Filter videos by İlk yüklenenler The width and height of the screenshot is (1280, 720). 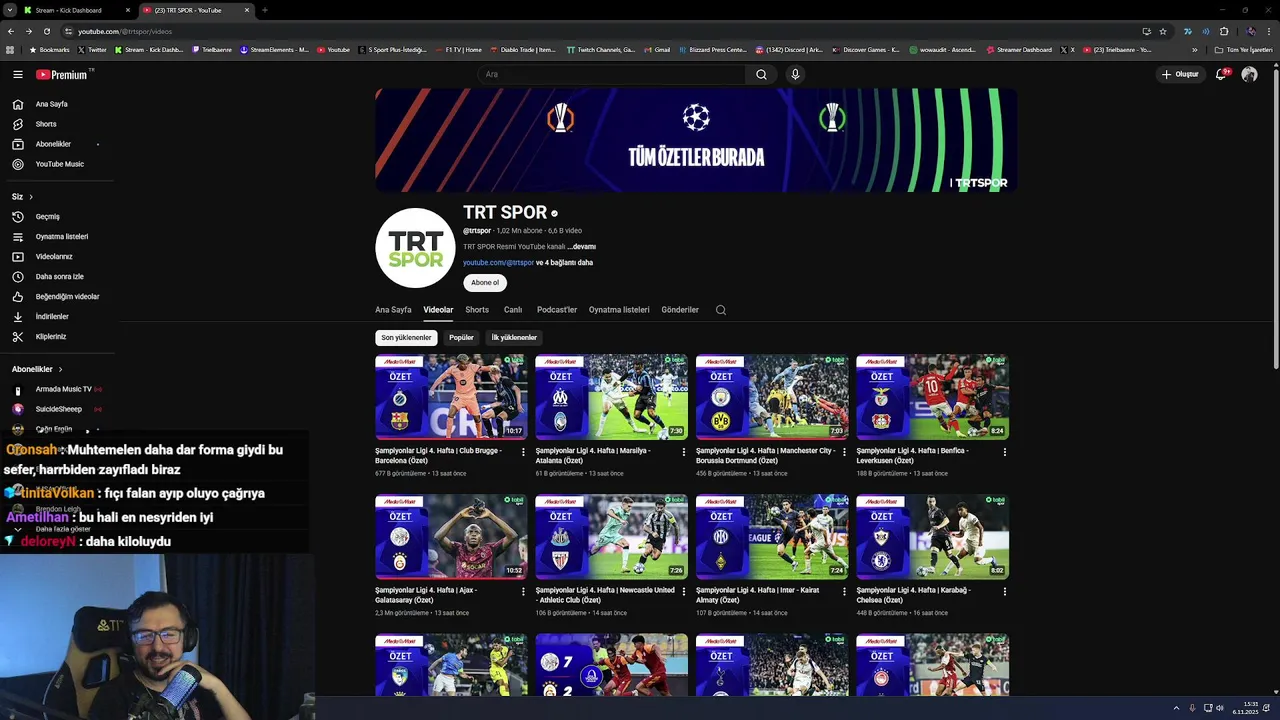(x=514, y=338)
